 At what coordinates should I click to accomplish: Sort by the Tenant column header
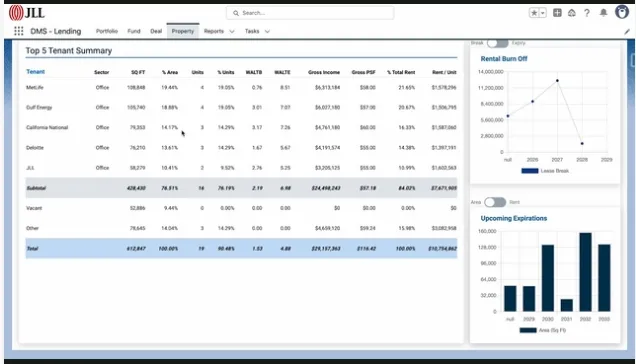35,72
